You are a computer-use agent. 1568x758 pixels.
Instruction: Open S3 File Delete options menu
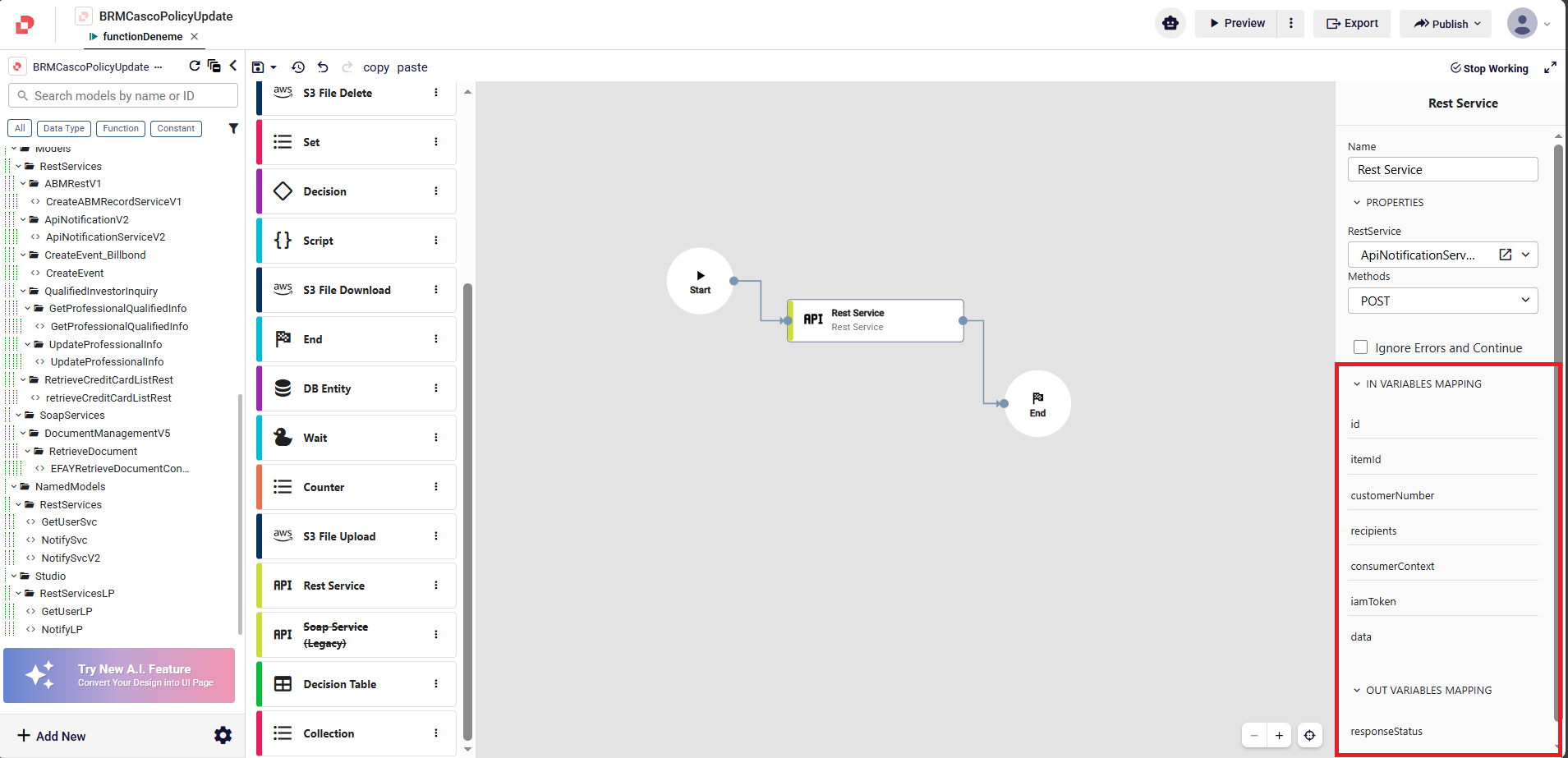click(435, 93)
